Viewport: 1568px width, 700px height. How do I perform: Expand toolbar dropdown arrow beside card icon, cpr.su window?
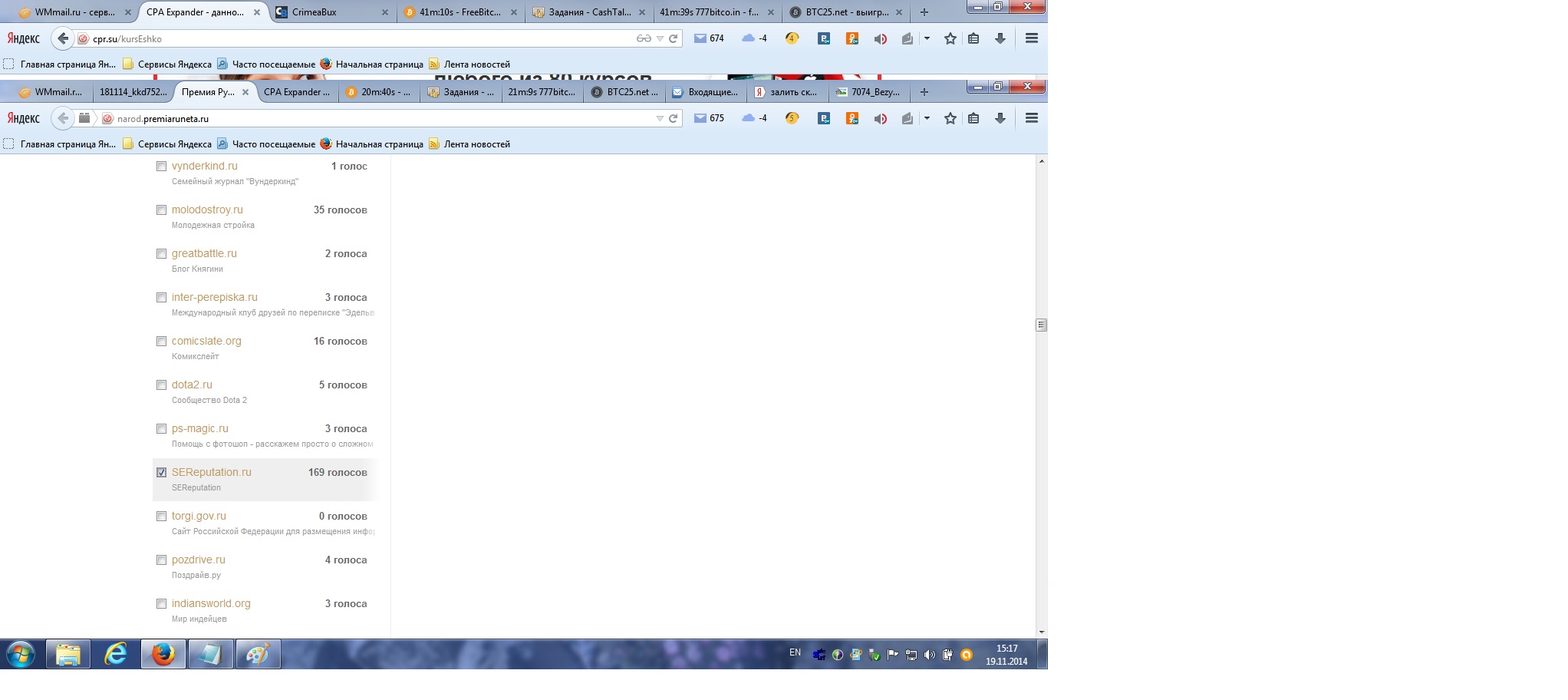927,38
